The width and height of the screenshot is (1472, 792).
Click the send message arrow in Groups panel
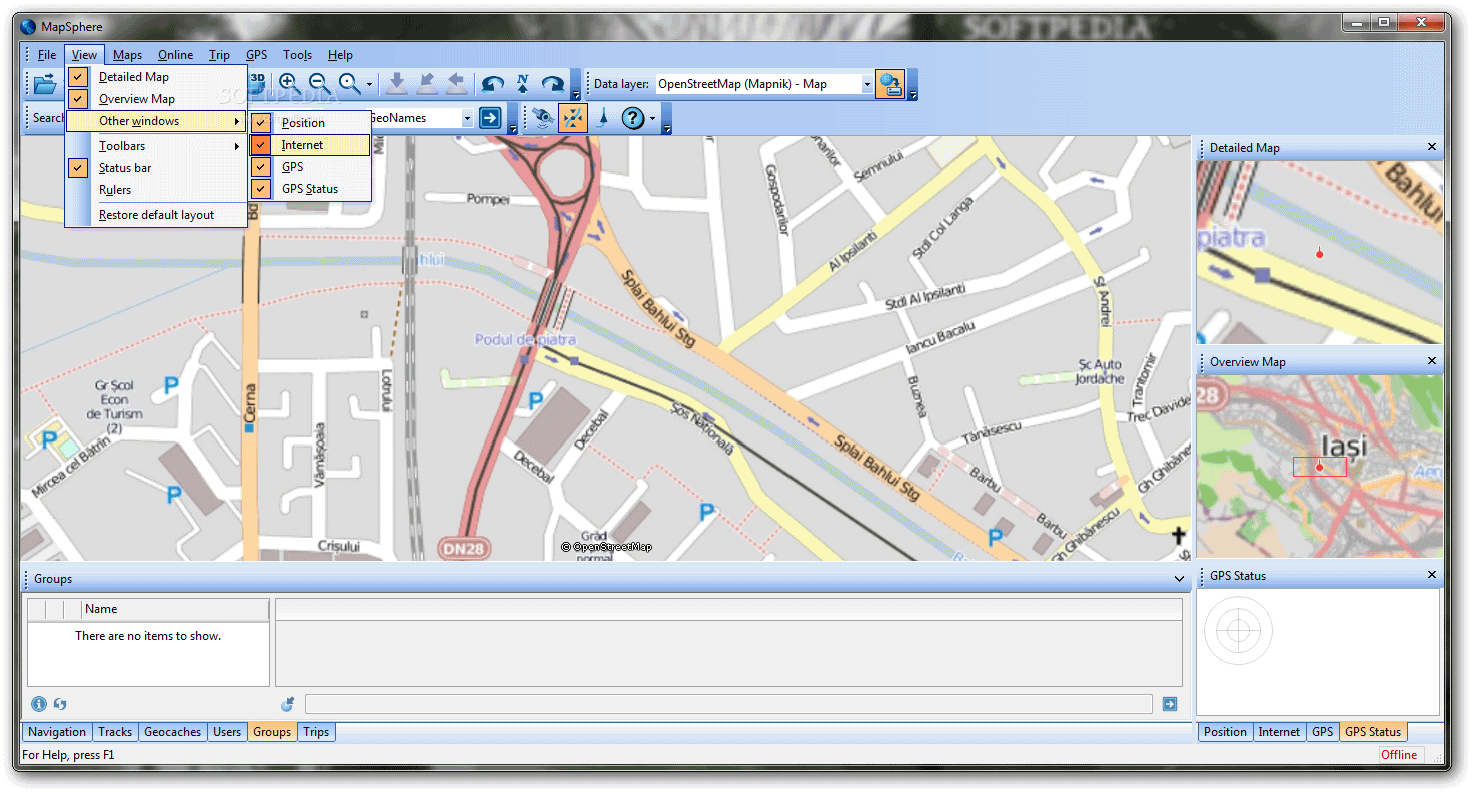coord(1170,704)
